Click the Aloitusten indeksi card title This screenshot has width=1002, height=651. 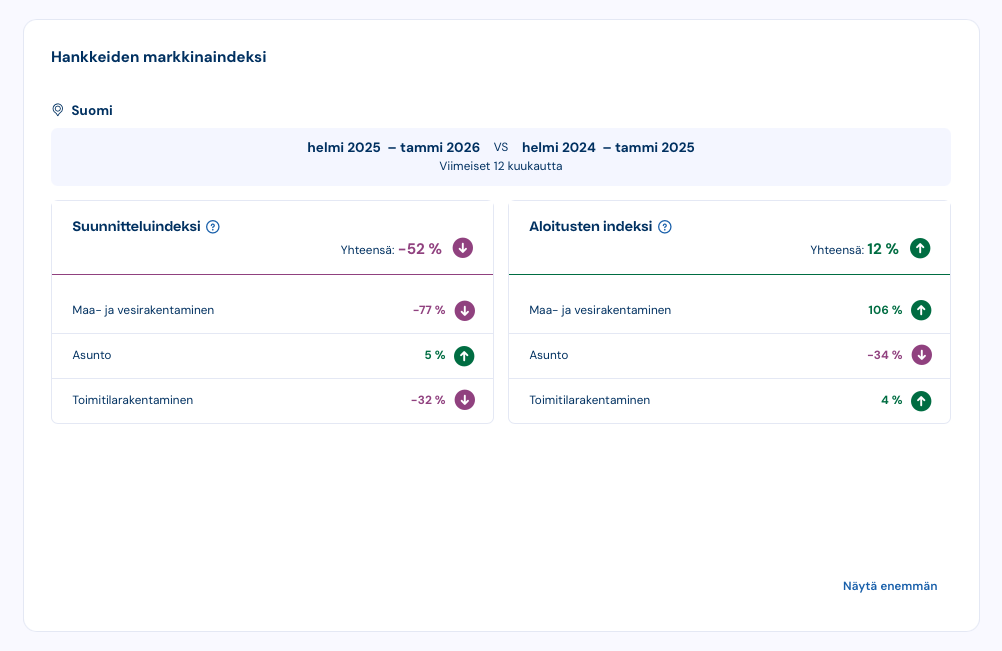(590, 227)
